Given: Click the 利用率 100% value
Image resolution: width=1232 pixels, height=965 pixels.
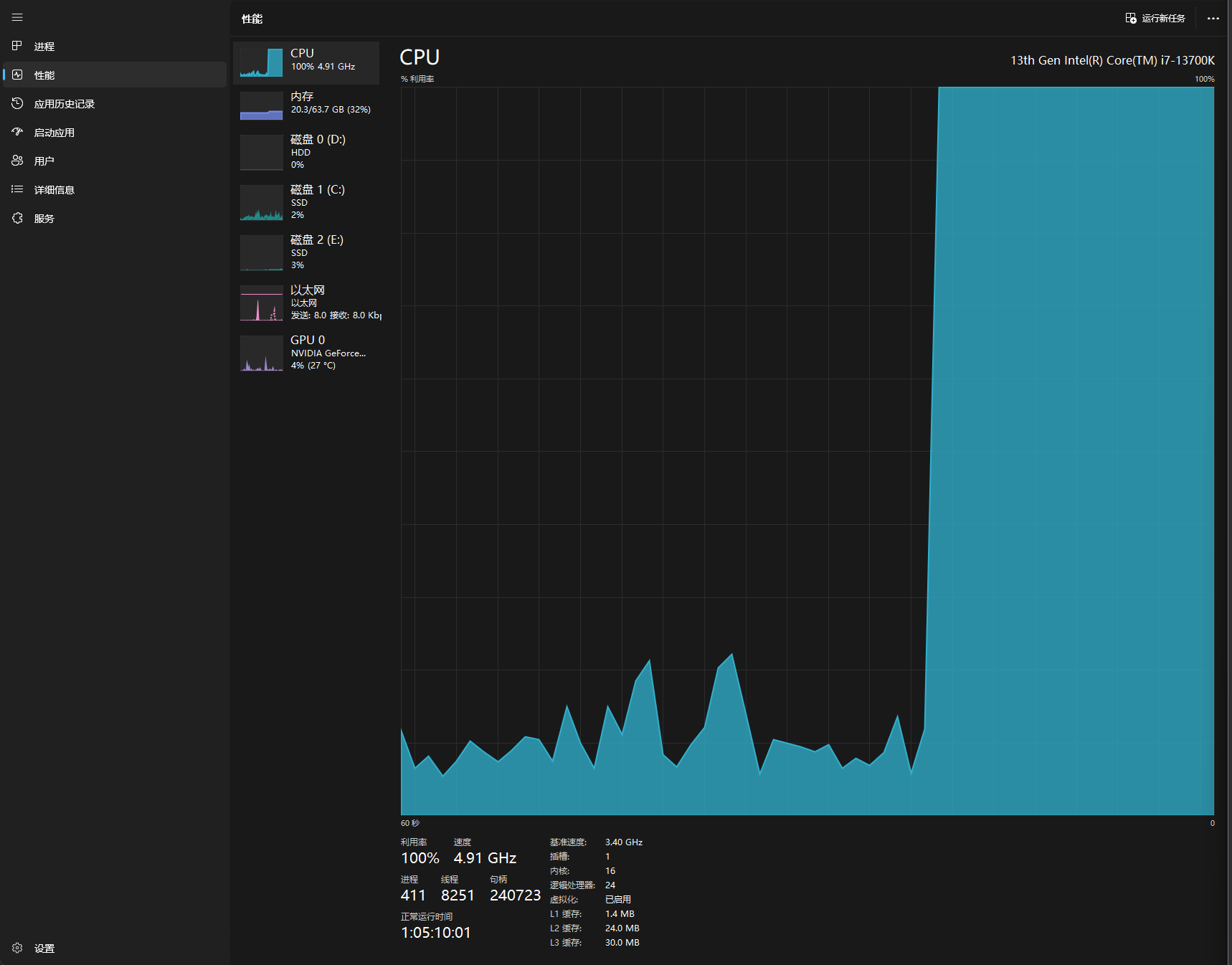Looking at the screenshot, I should pos(420,858).
